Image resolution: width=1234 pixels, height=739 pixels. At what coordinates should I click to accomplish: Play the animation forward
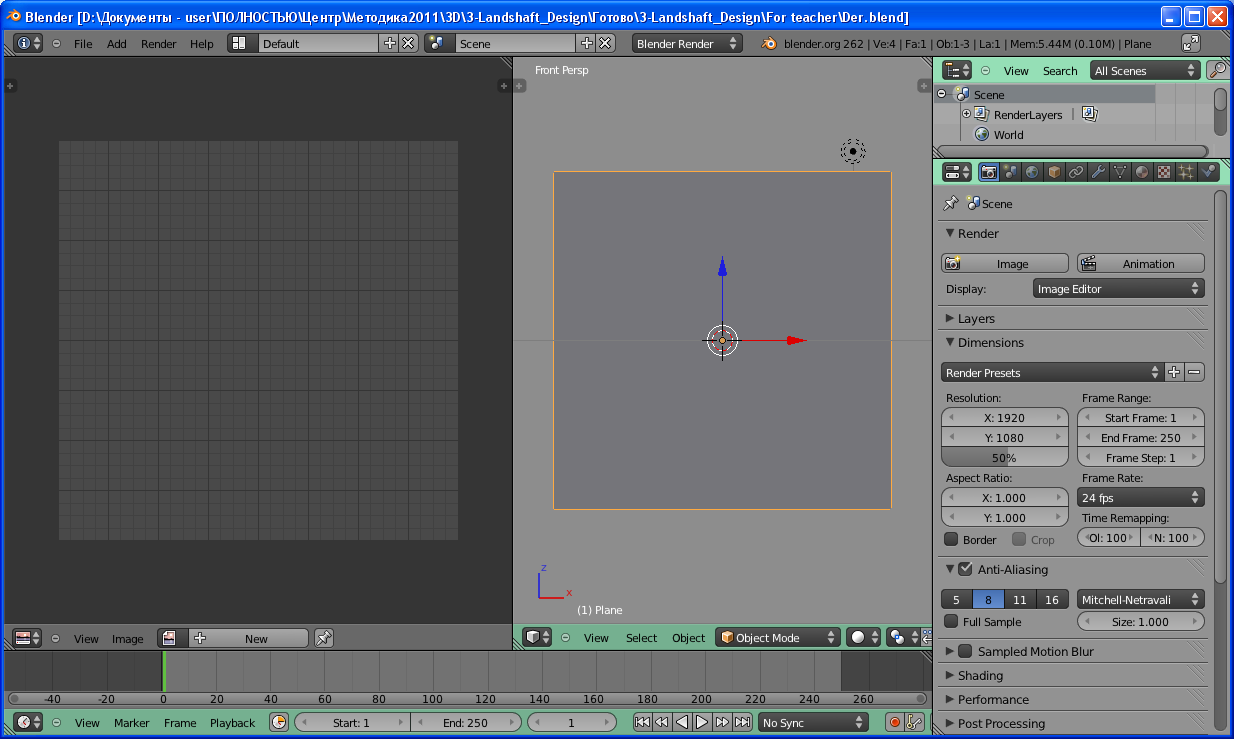702,722
